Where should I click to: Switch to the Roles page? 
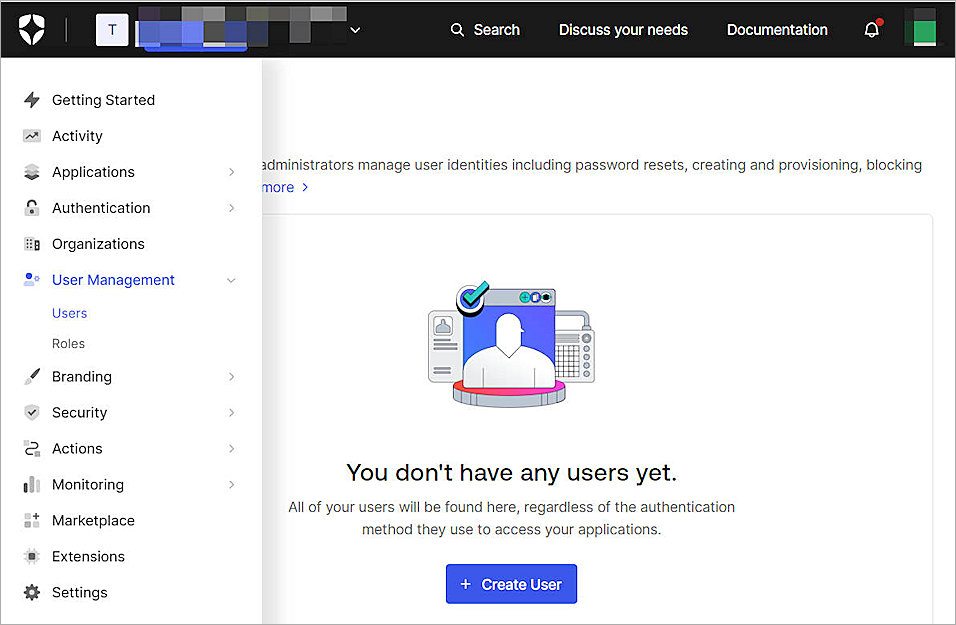[67, 343]
